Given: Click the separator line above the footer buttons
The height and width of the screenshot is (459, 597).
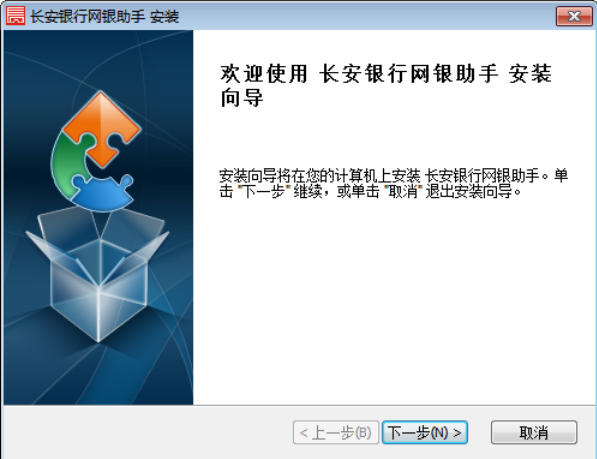Looking at the screenshot, I should tap(298, 405).
